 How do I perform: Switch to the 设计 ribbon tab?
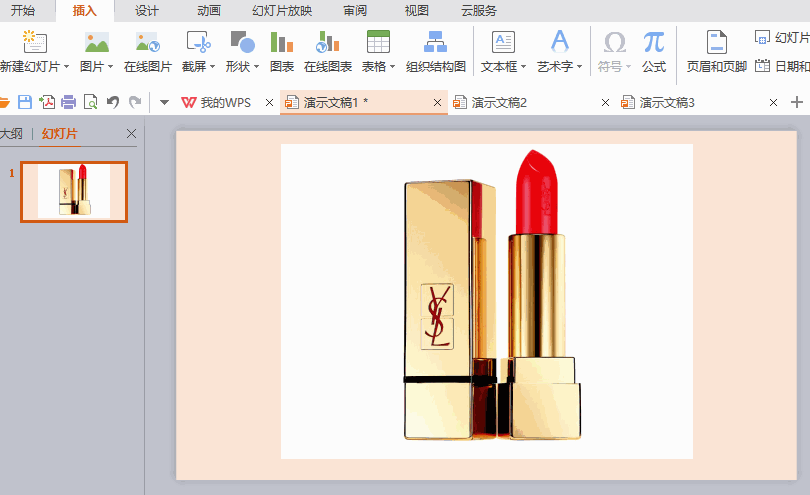pos(147,10)
